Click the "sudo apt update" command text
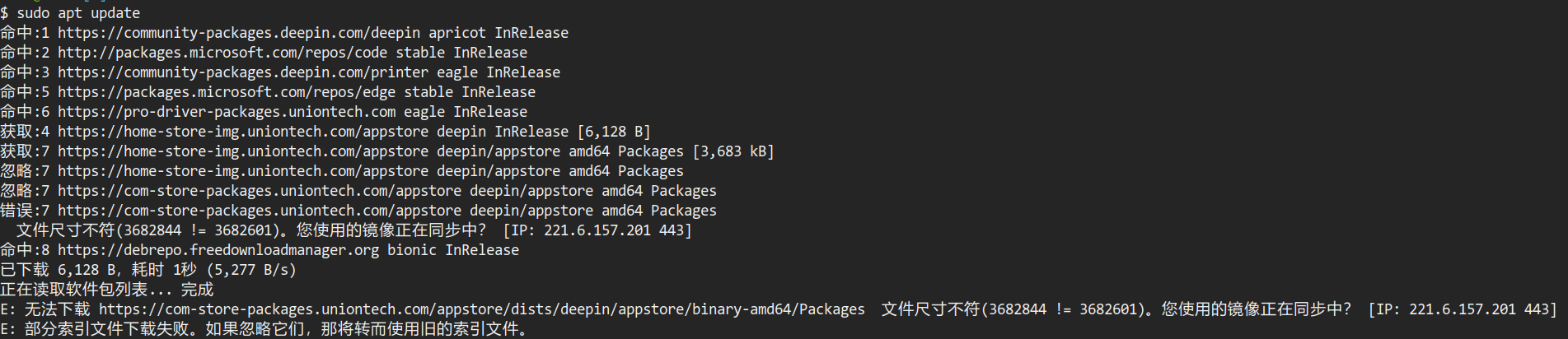Screen dimensions: 1568x339 78,13
